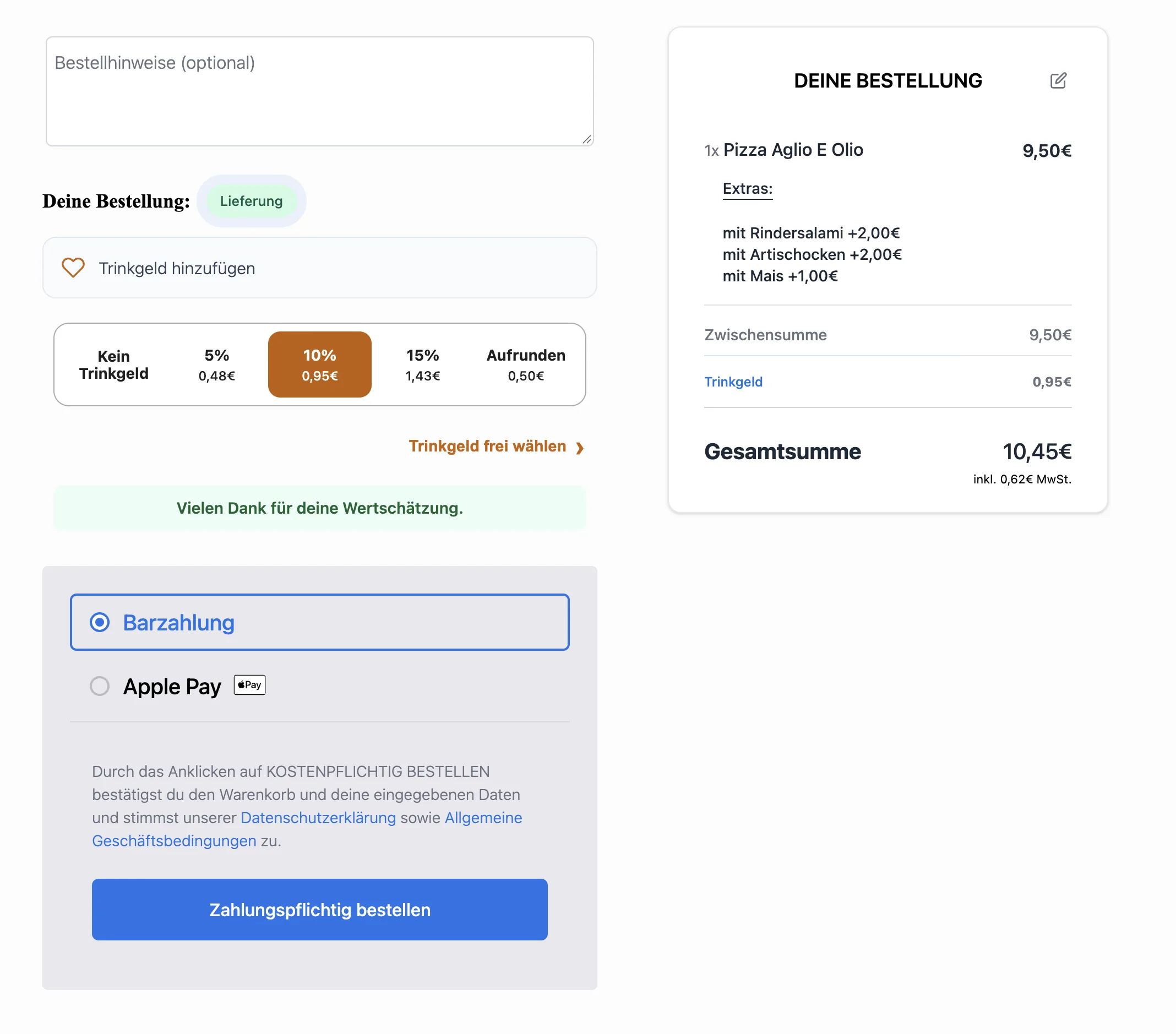The image size is (1176, 1034).
Task: Choose the Aufrunden 0,50€ tip
Action: pos(525,365)
